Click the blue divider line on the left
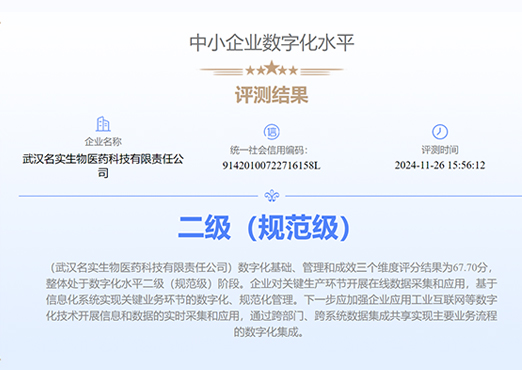The width and height of the screenshot is (522, 370). (138, 196)
